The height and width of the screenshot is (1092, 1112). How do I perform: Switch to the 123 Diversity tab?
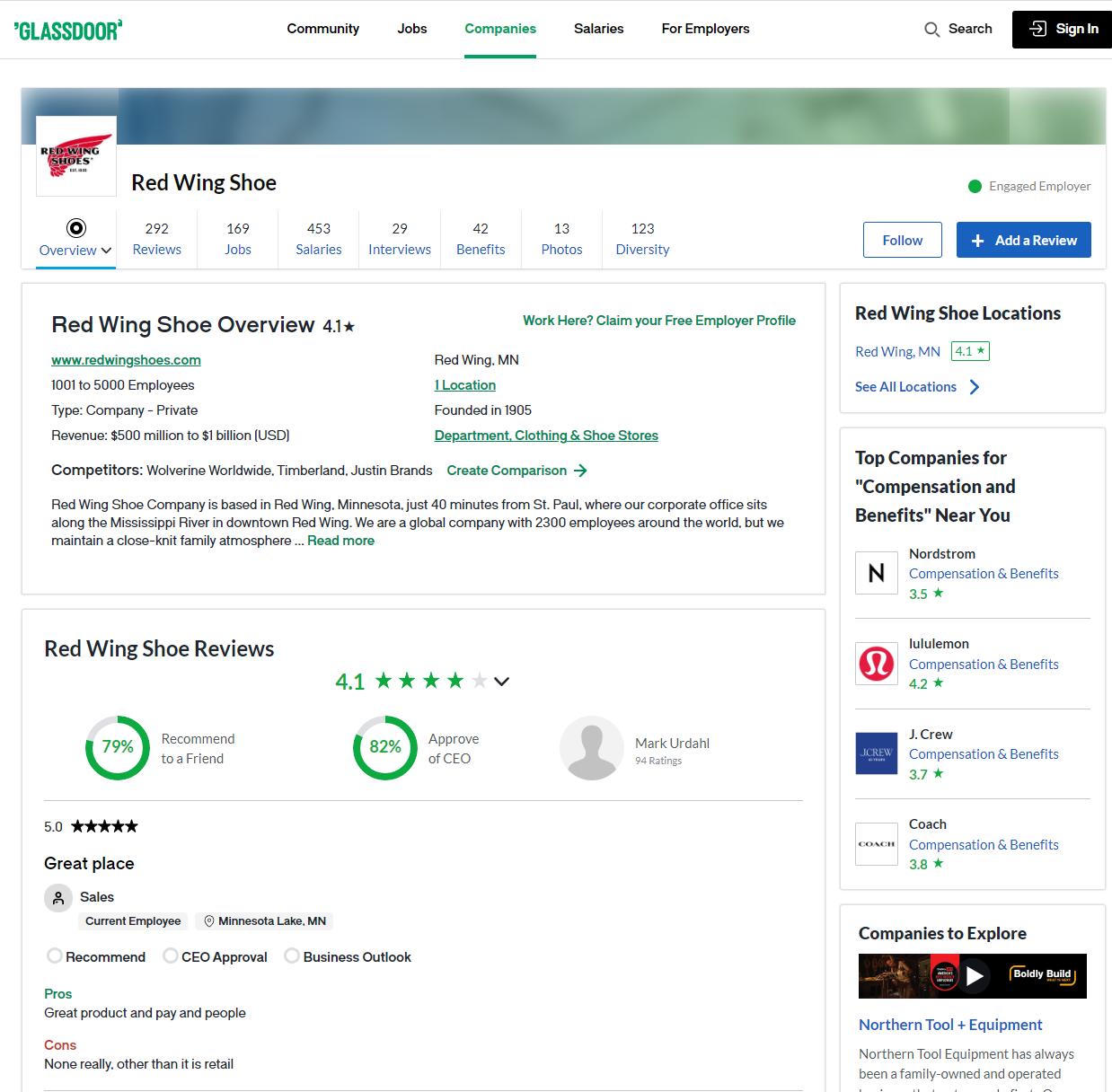tap(642, 239)
